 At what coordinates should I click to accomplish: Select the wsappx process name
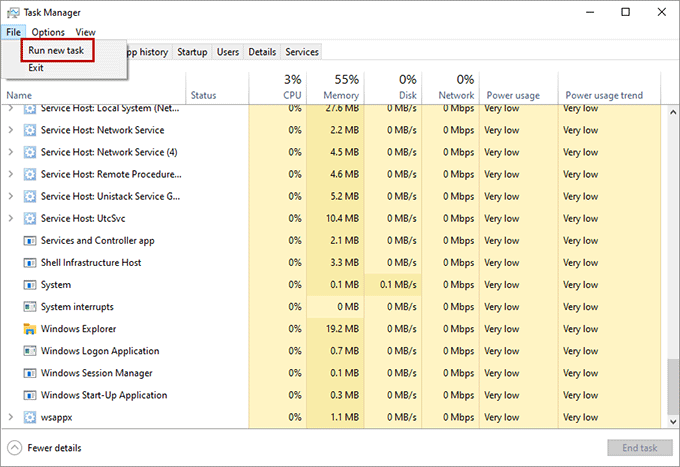point(56,418)
